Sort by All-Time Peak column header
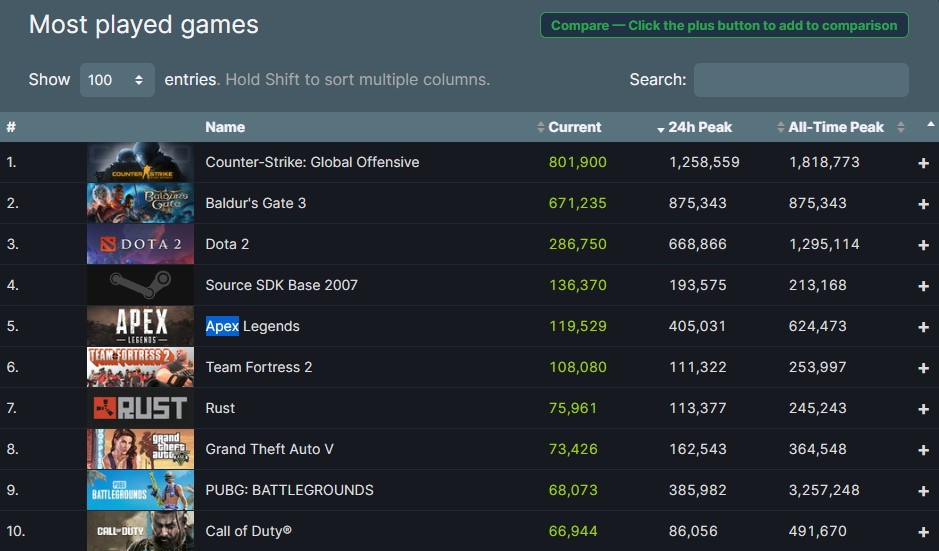The width and height of the screenshot is (939, 551). pos(836,127)
